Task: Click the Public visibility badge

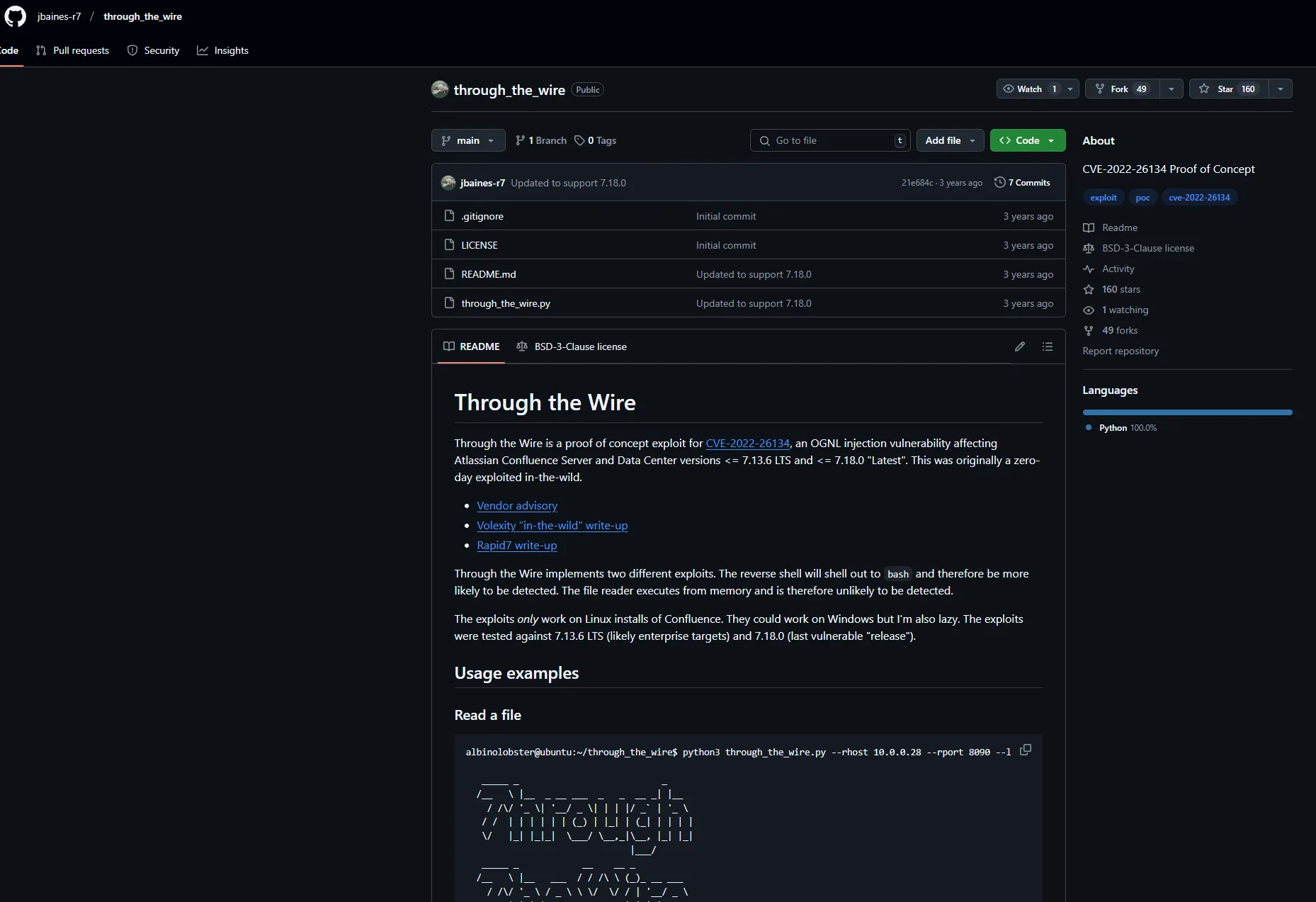Action: click(x=587, y=89)
